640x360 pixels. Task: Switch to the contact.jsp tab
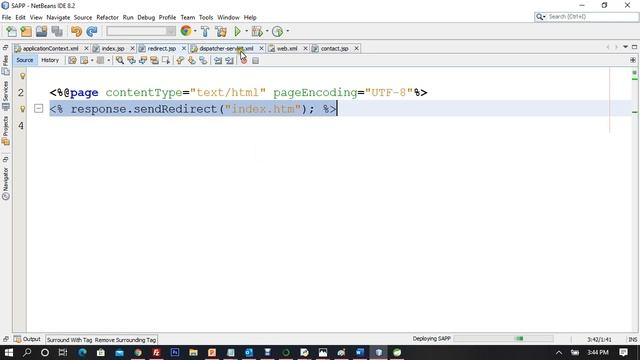(334, 49)
